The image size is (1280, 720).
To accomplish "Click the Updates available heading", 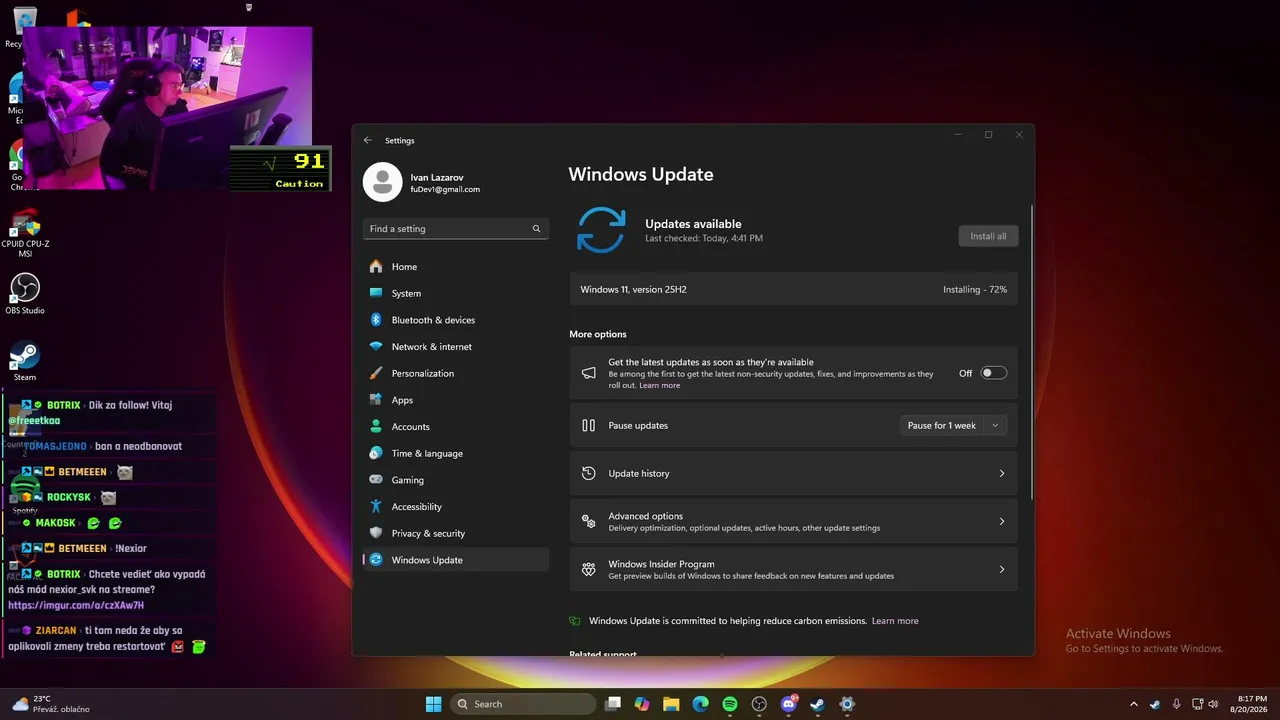I will pyautogui.click(x=693, y=224).
